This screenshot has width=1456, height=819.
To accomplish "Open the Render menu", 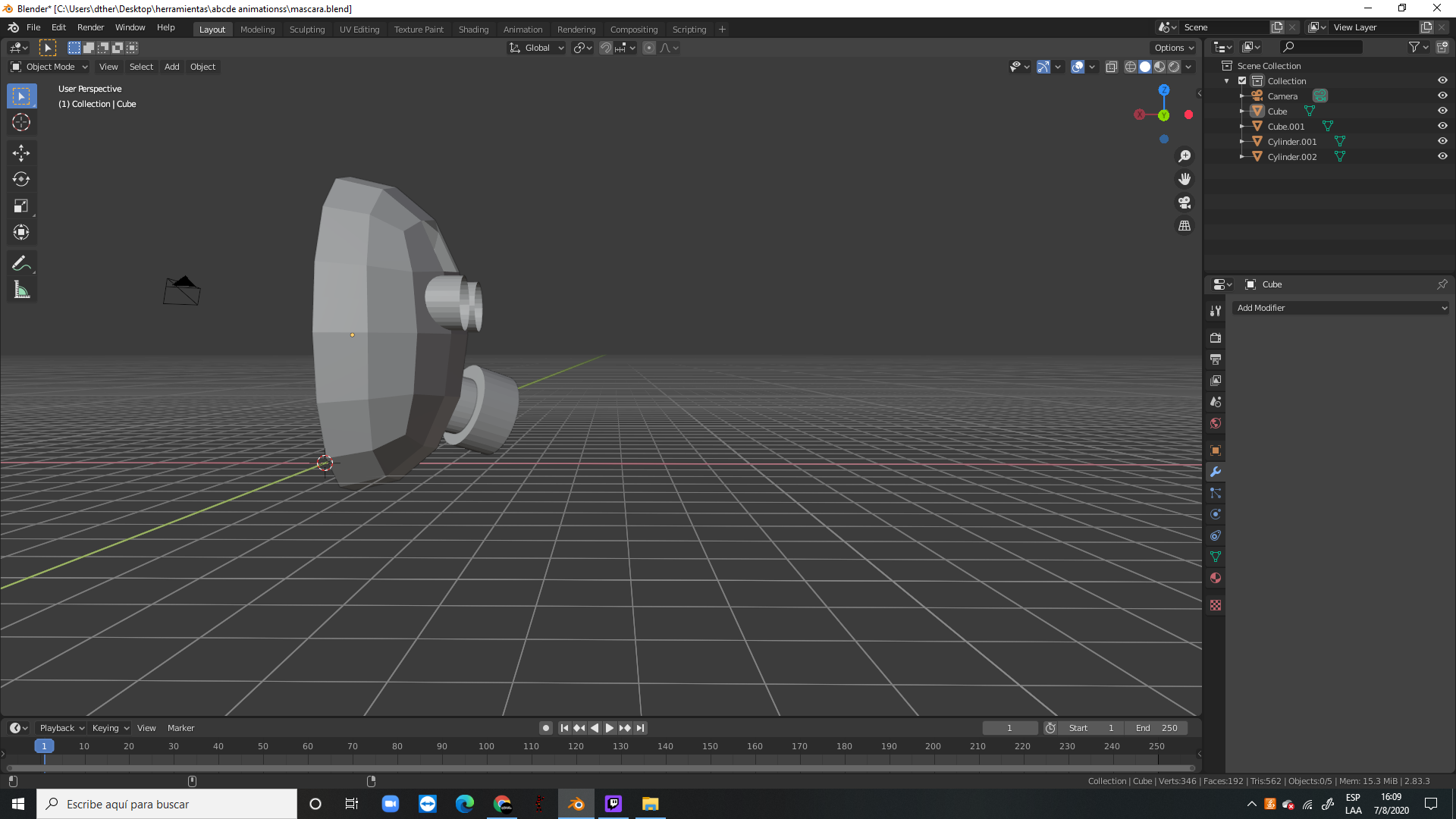I will click(x=90, y=27).
